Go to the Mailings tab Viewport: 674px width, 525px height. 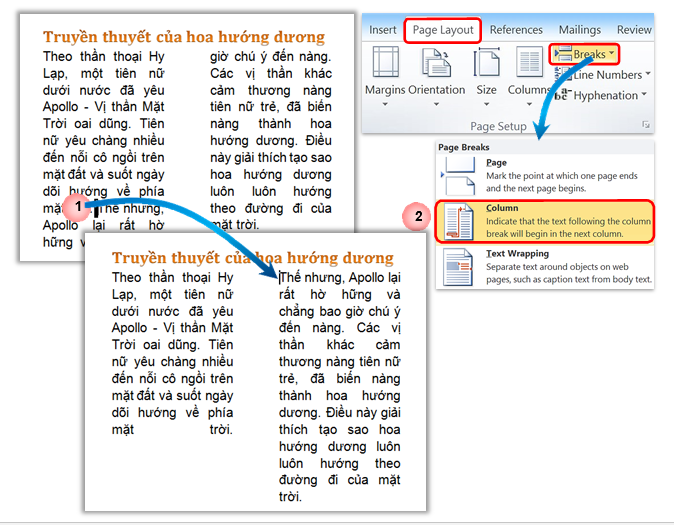click(x=580, y=30)
